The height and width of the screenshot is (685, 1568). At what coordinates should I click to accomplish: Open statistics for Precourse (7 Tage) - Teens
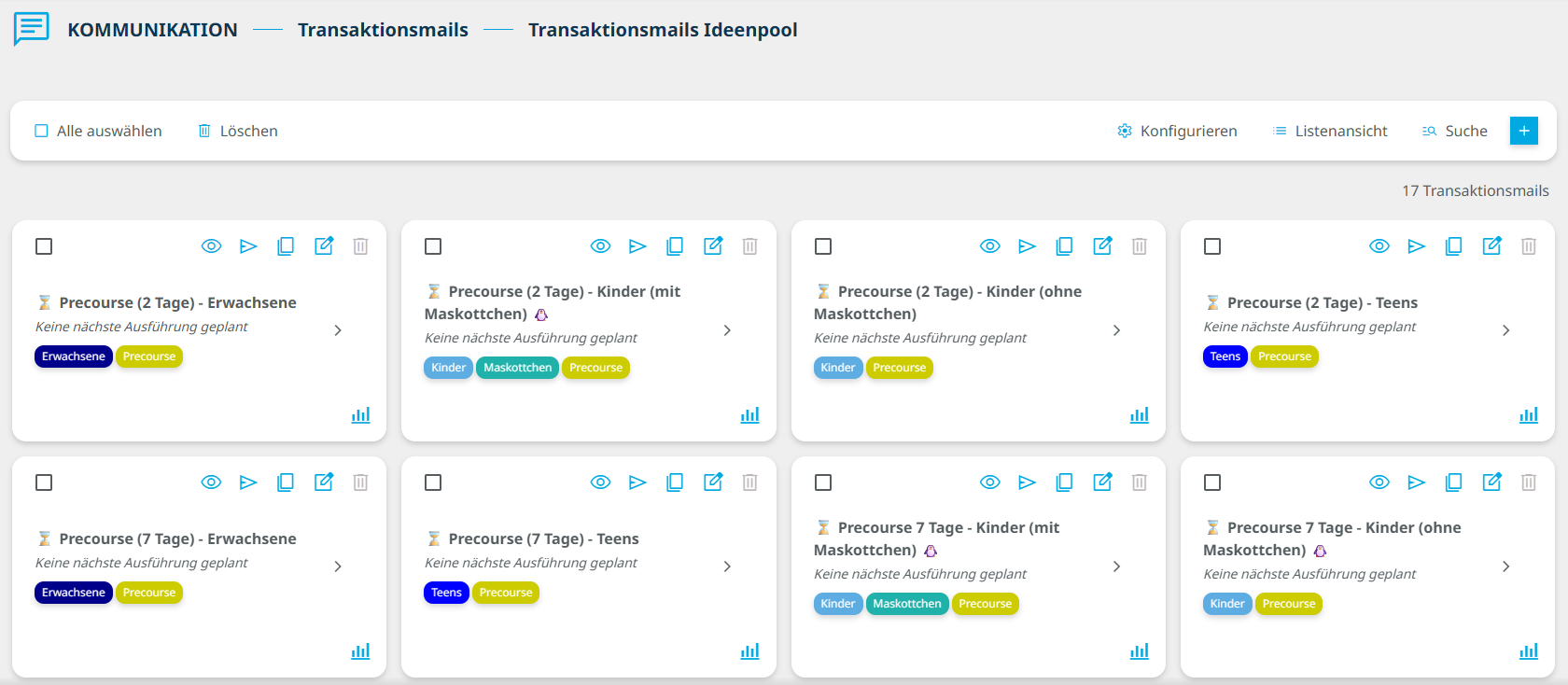pyautogui.click(x=750, y=650)
